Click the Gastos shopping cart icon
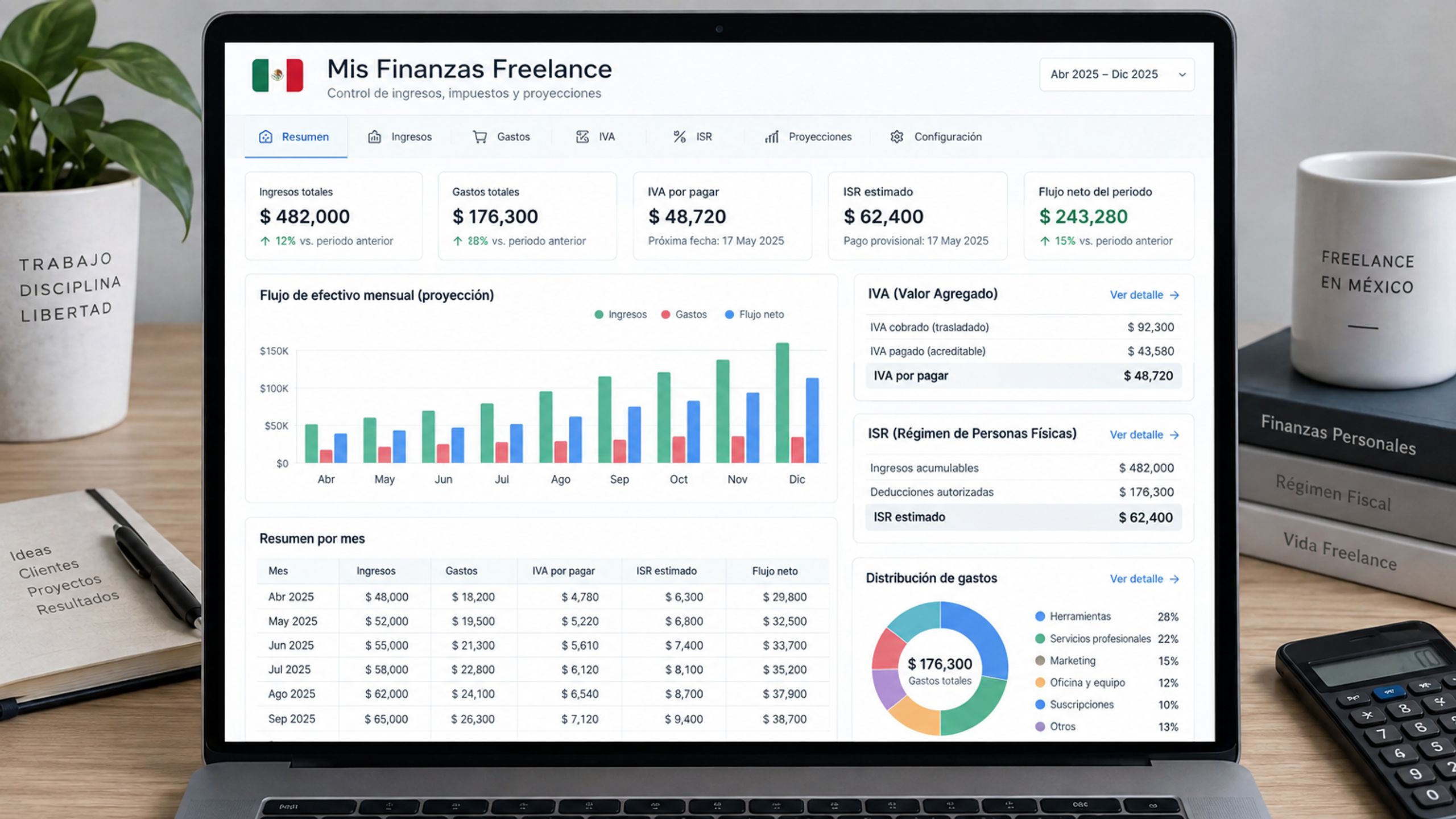1456x819 pixels. pyautogui.click(x=480, y=136)
